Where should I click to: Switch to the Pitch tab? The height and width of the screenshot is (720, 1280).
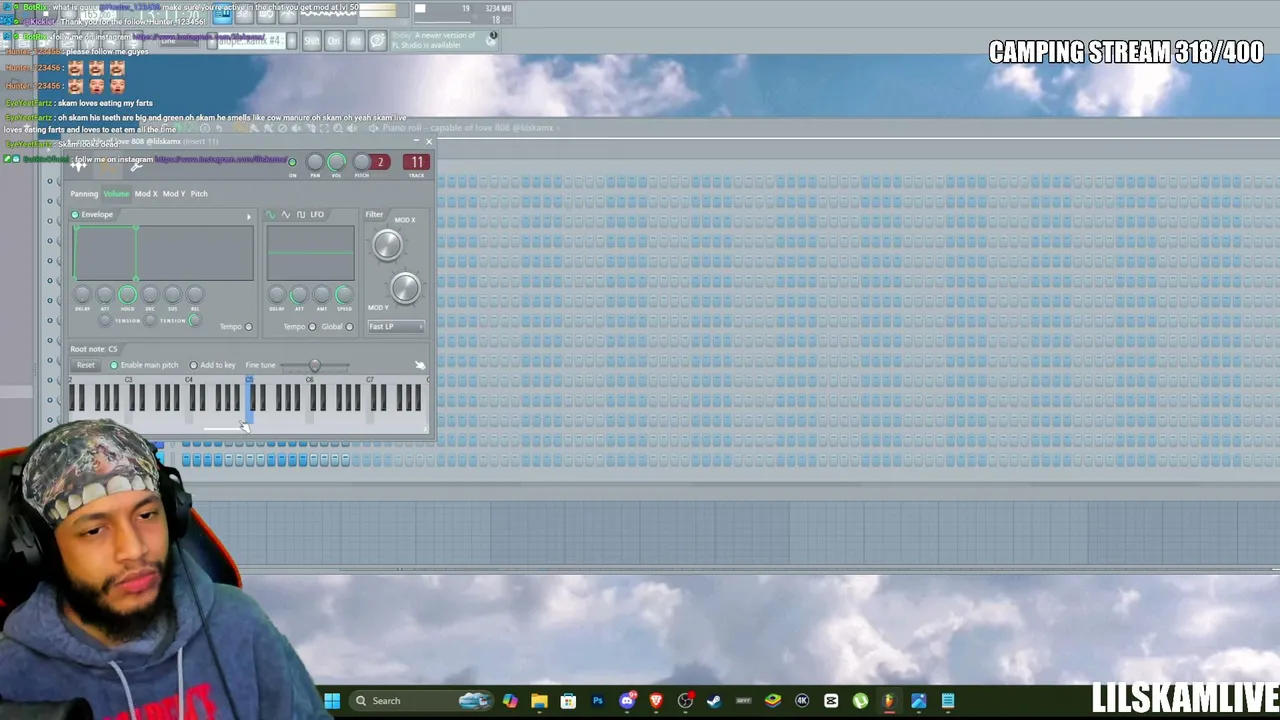pos(199,194)
